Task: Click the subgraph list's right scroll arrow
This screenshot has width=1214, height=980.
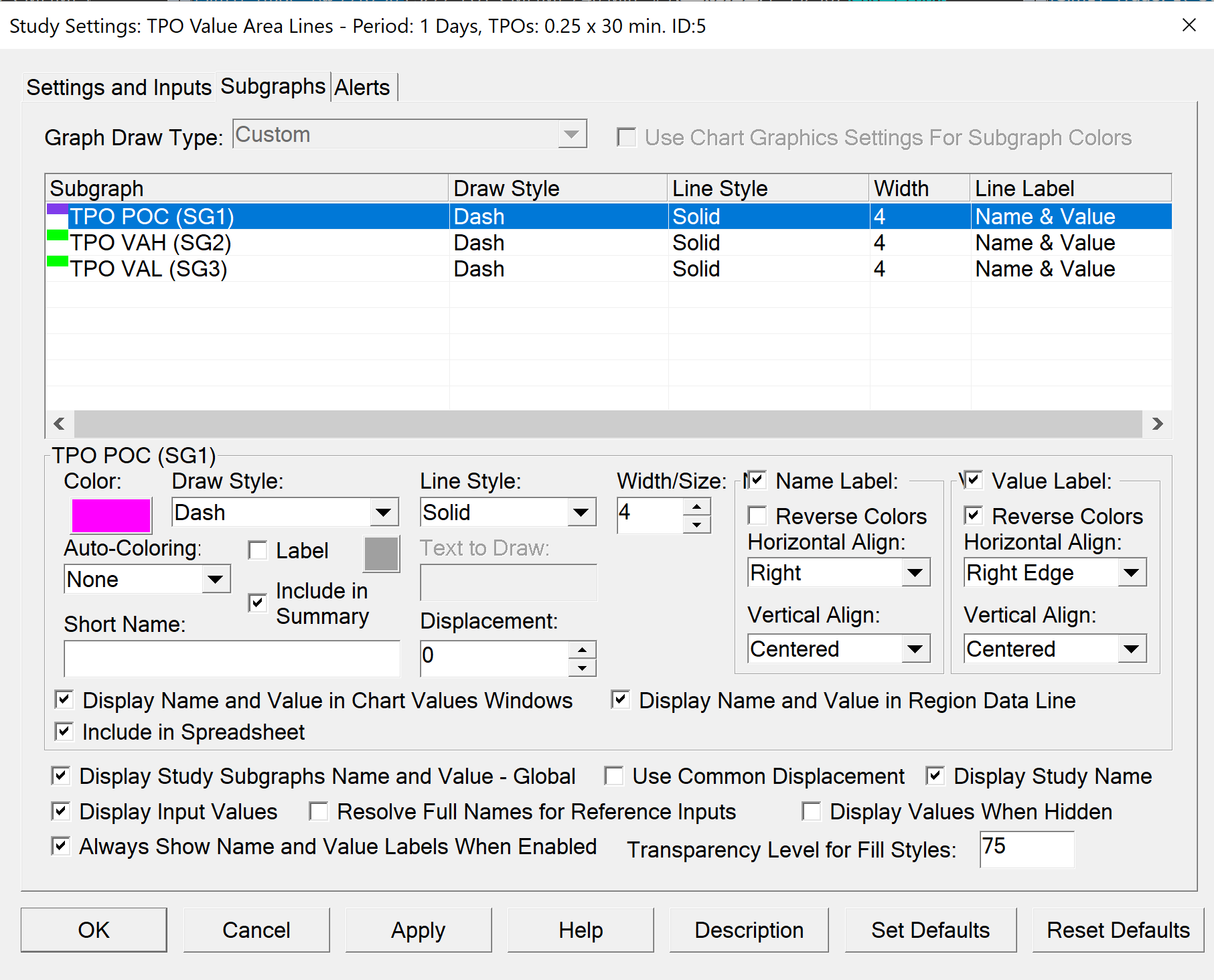Action: [x=1157, y=424]
